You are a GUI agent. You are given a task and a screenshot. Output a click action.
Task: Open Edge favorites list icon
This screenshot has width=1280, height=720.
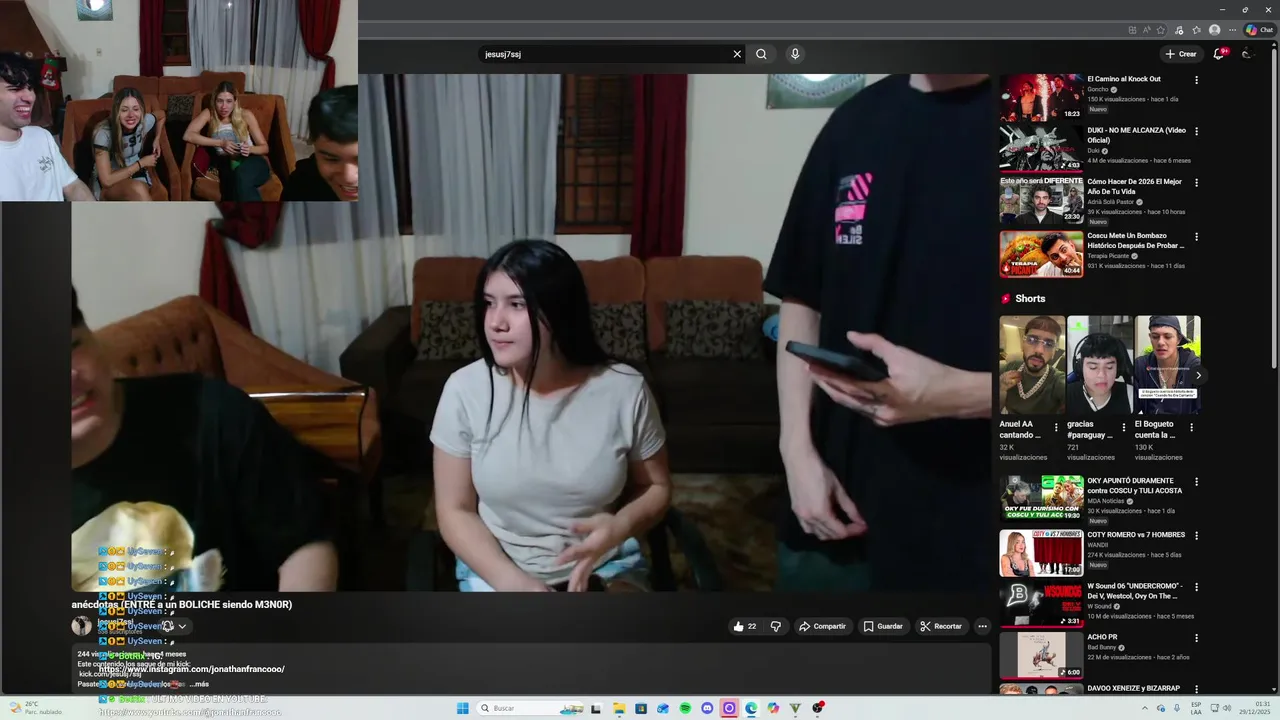[x=1197, y=30]
